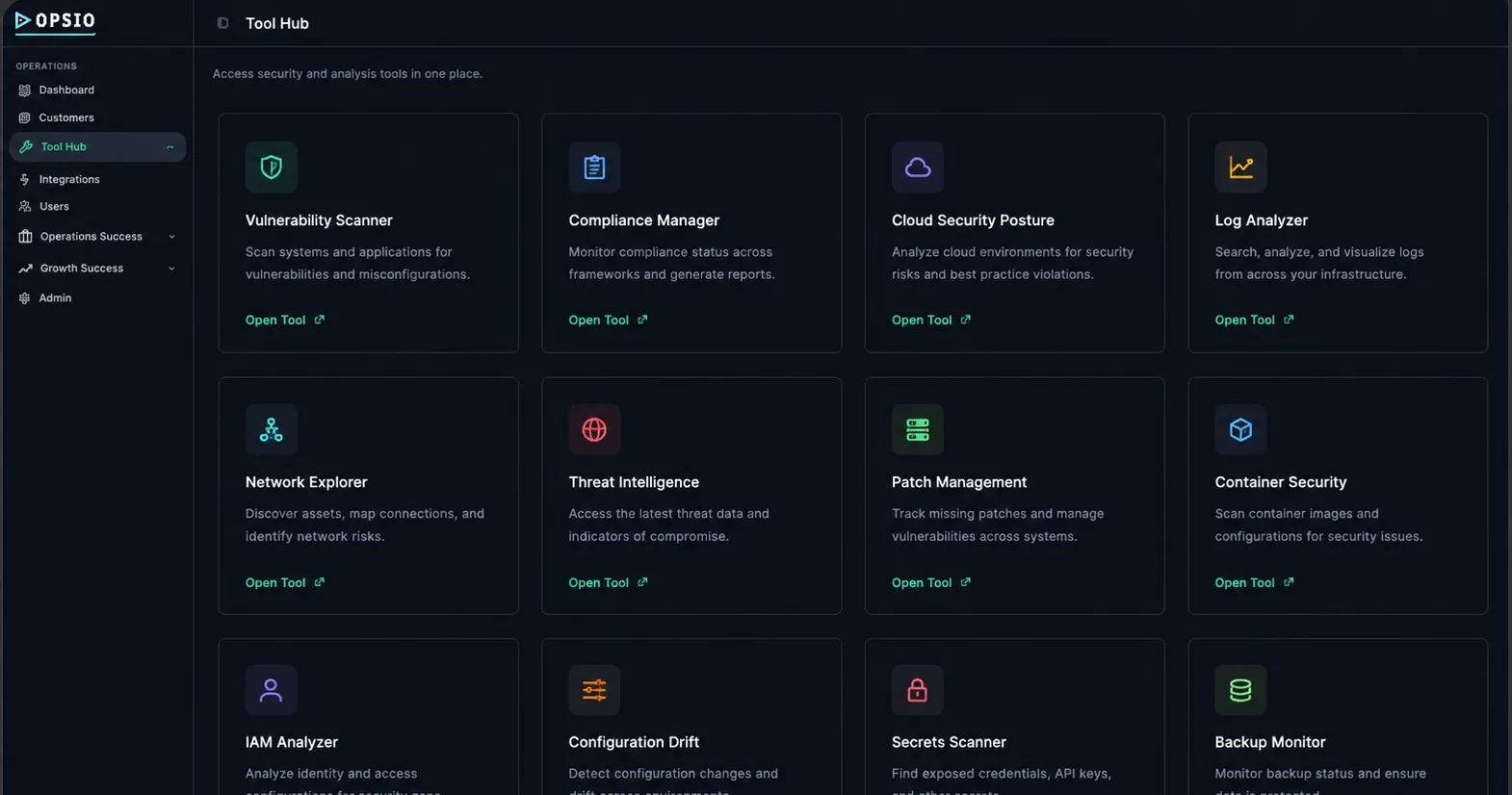Click the Growth Success trend icon
The width and height of the screenshot is (1512, 795).
[25, 269]
